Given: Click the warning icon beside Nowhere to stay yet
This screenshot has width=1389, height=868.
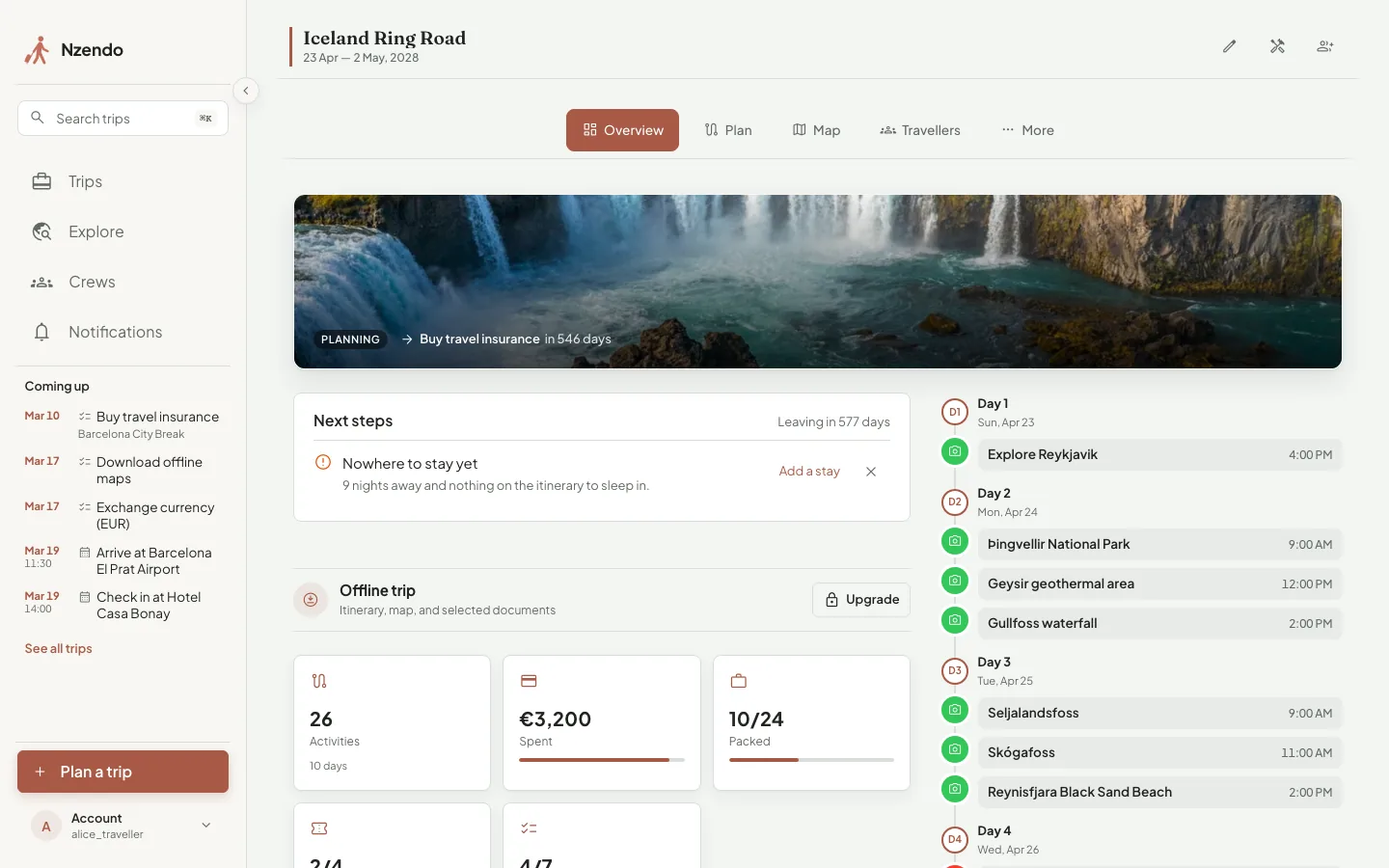Looking at the screenshot, I should tap(323, 463).
